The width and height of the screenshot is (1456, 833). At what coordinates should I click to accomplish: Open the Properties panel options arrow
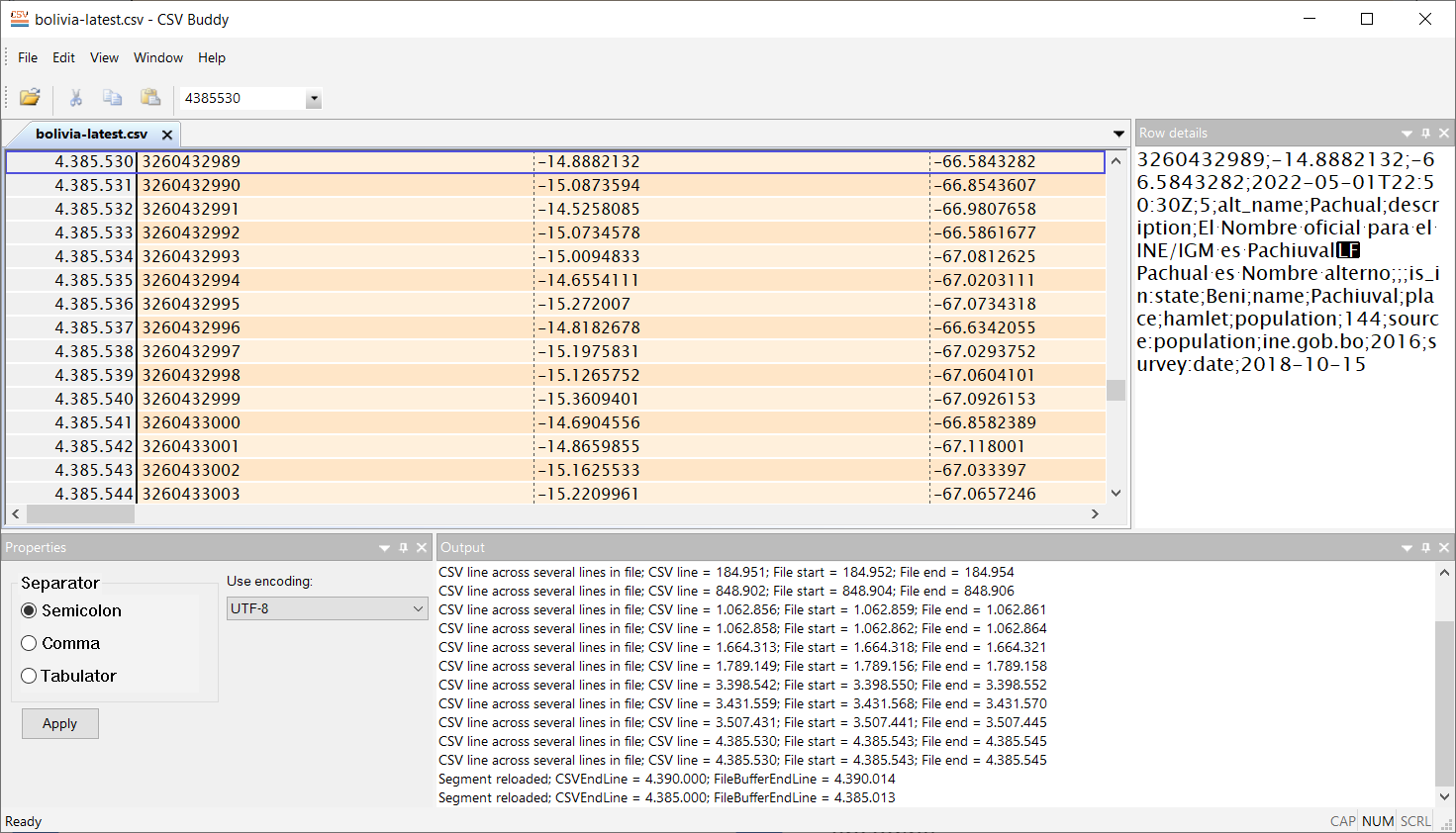click(384, 547)
